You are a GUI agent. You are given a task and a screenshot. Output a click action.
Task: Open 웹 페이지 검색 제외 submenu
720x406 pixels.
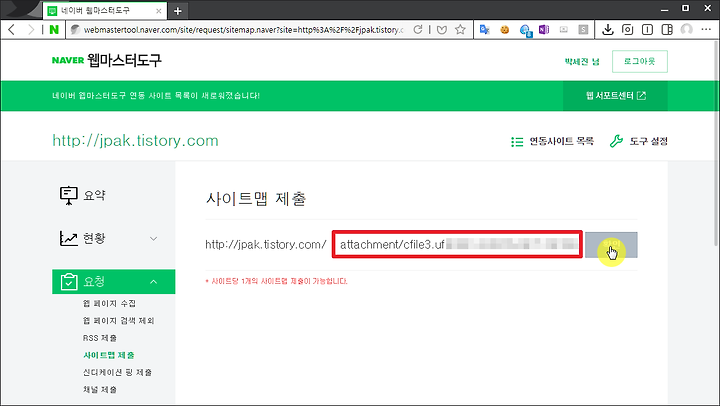tap(118, 321)
